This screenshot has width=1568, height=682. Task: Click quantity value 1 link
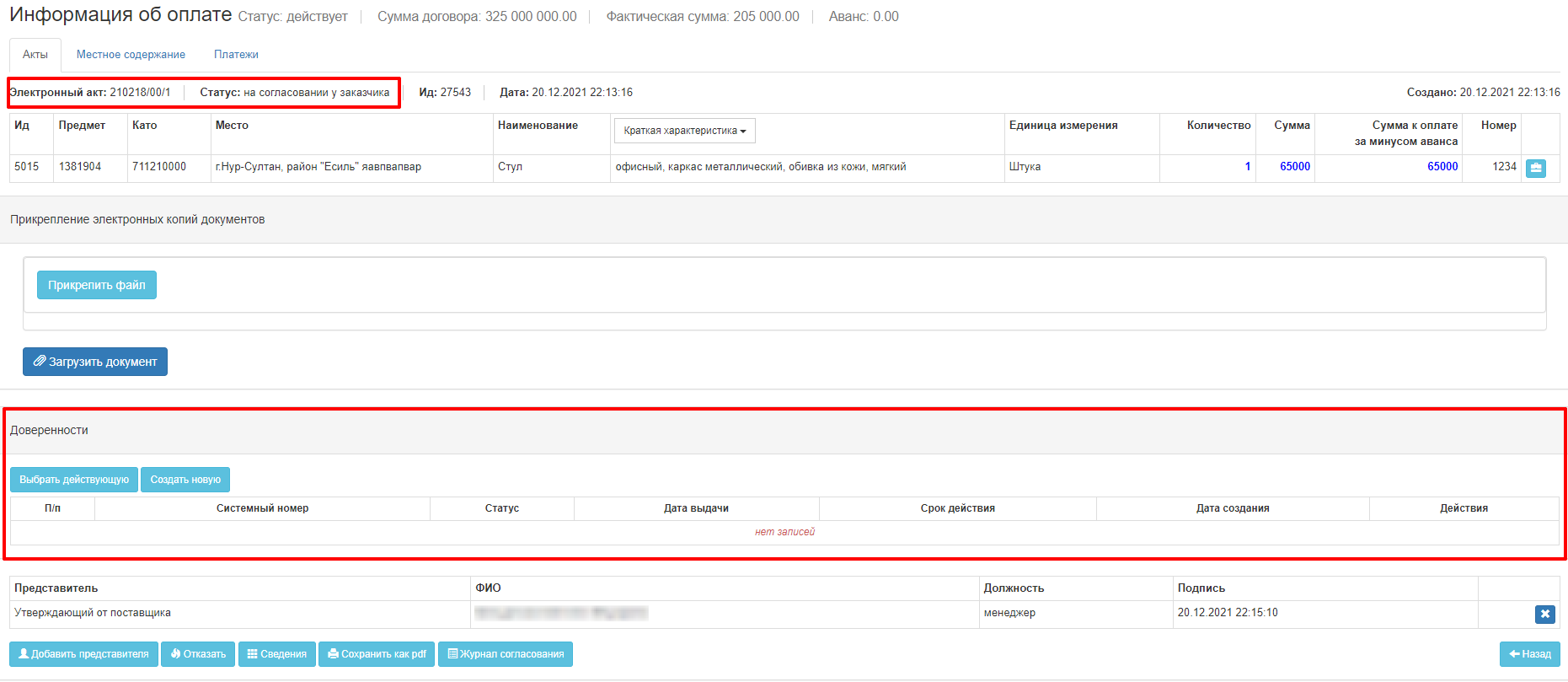(x=1247, y=167)
